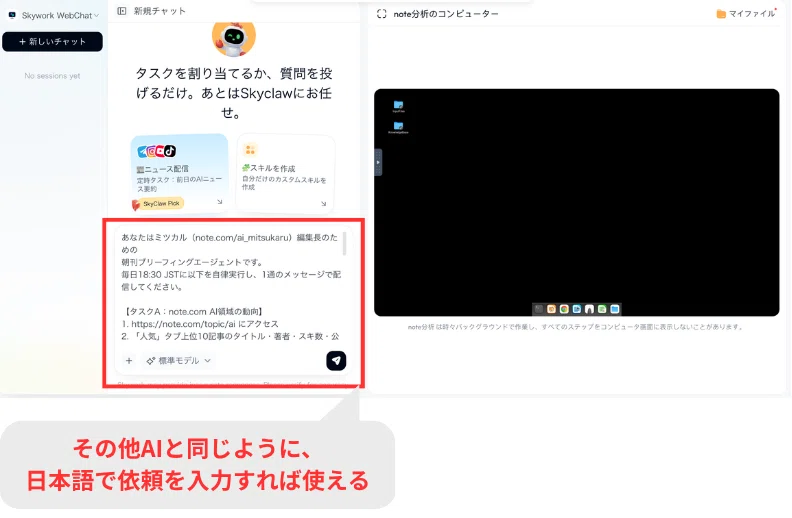Click the Skywork logo icon

pyautogui.click(x=12, y=15)
